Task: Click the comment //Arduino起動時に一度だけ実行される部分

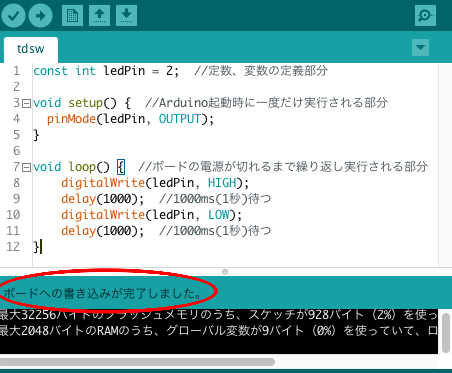Action: coord(266,103)
